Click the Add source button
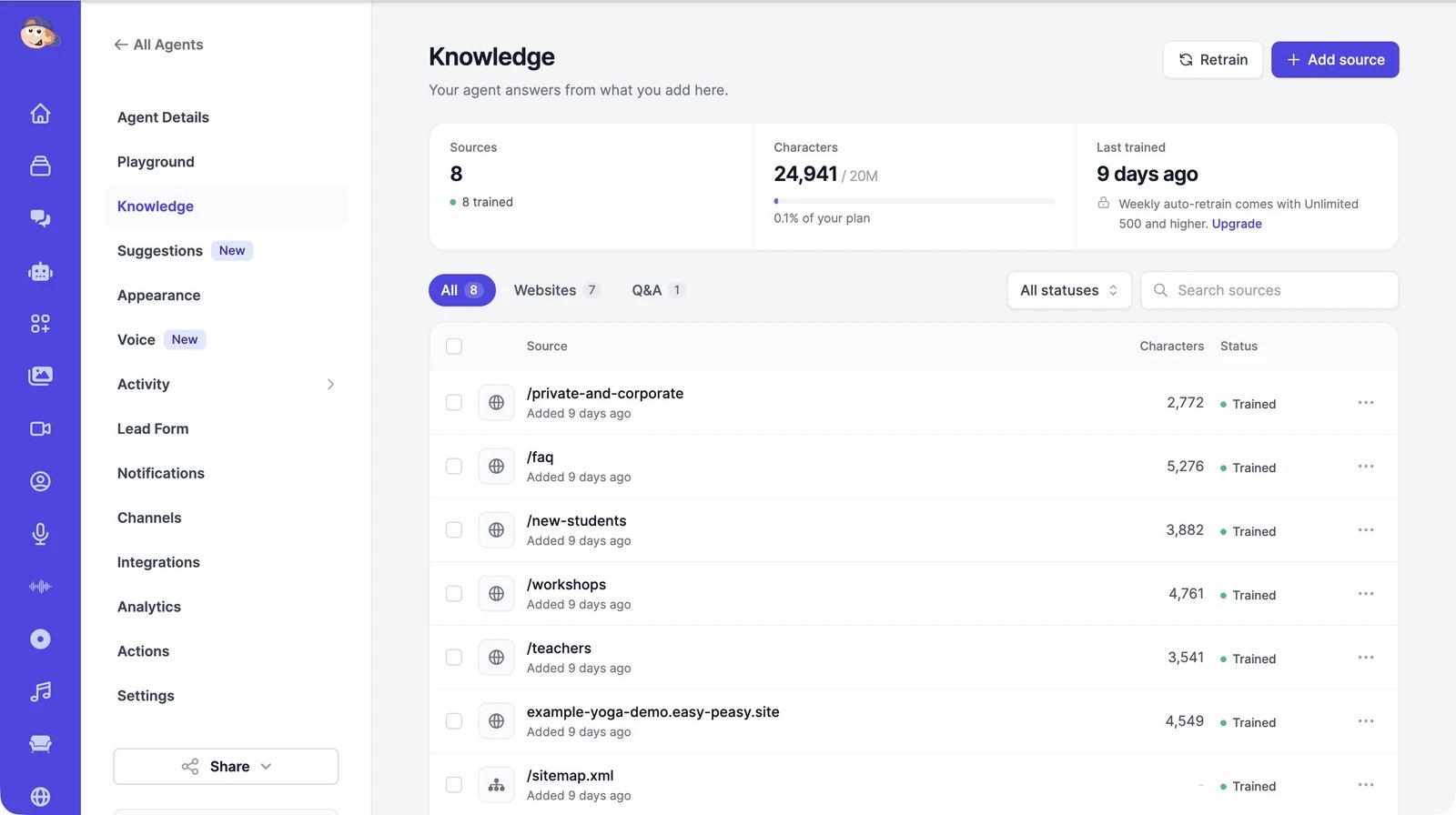 click(1335, 60)
